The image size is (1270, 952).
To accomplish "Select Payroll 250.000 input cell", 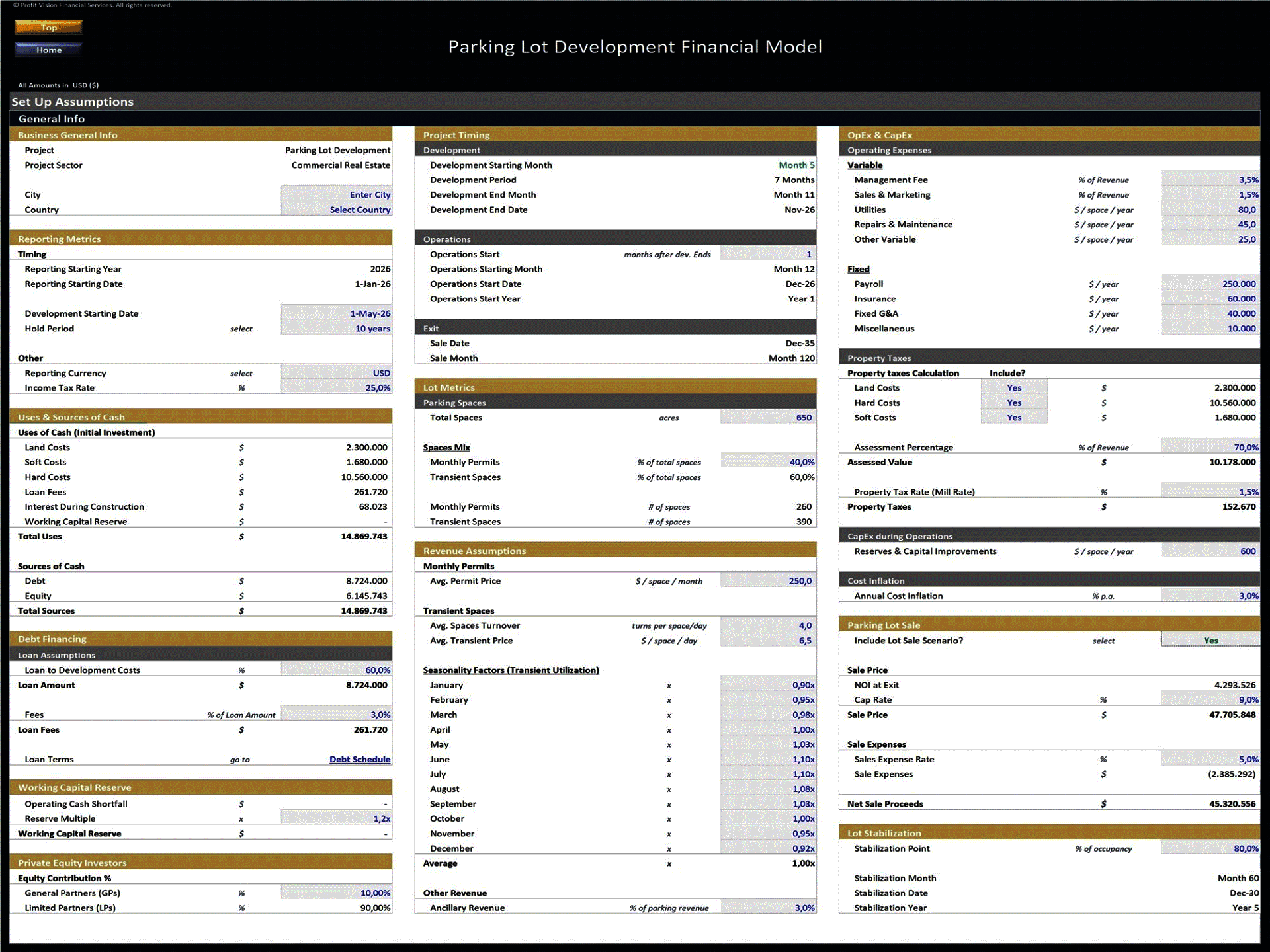I will 1210,284.
